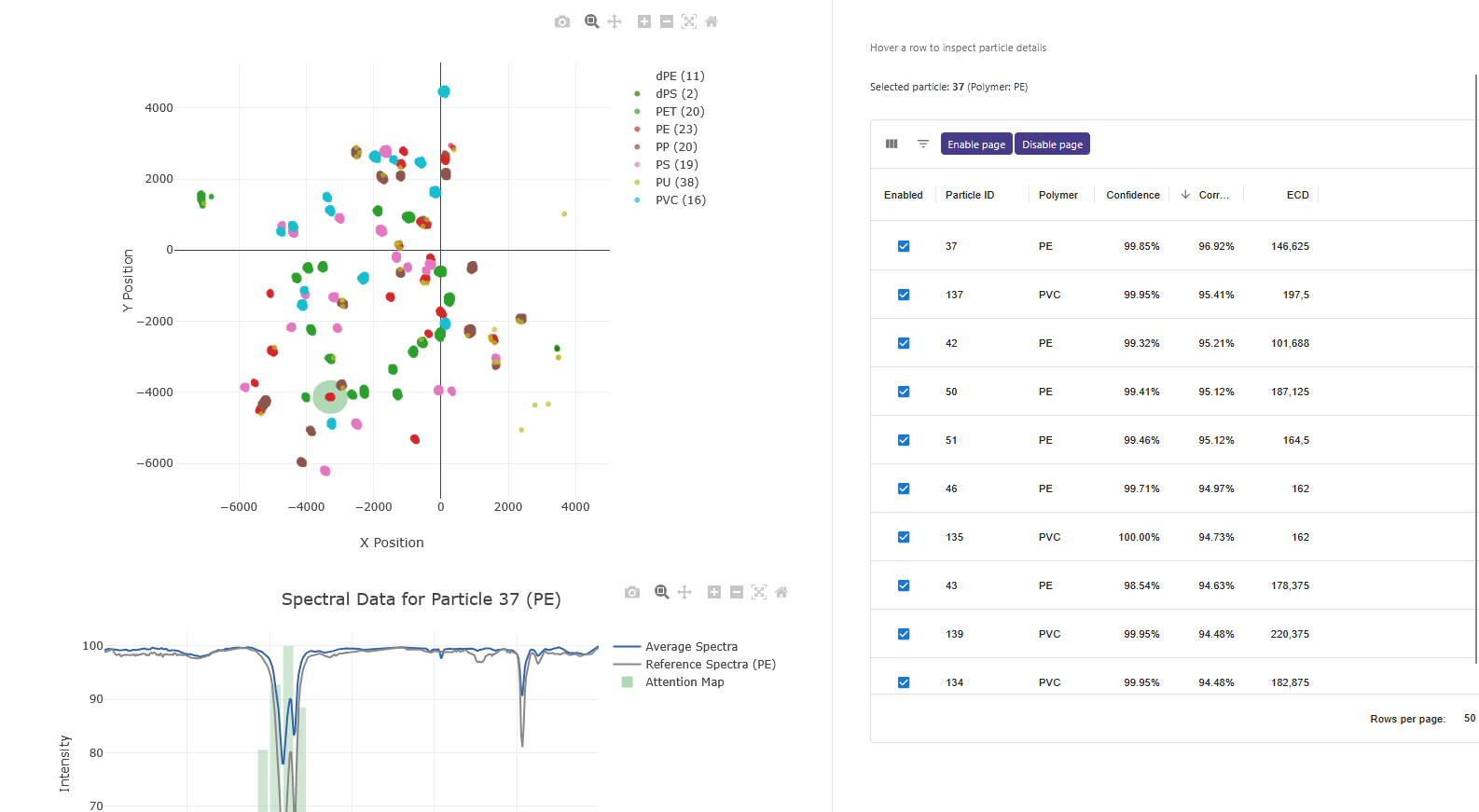Uncheck Enabled checkbox for particle 51
This screenshot has height=812, width=1479.
[904, 440]
